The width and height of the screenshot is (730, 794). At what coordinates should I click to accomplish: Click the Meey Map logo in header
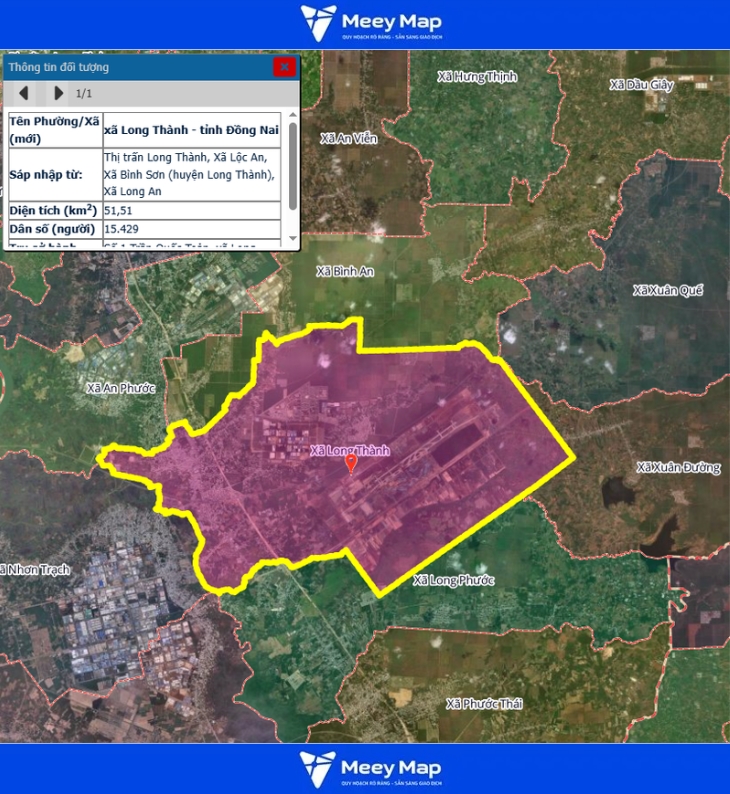coord(370,24)
